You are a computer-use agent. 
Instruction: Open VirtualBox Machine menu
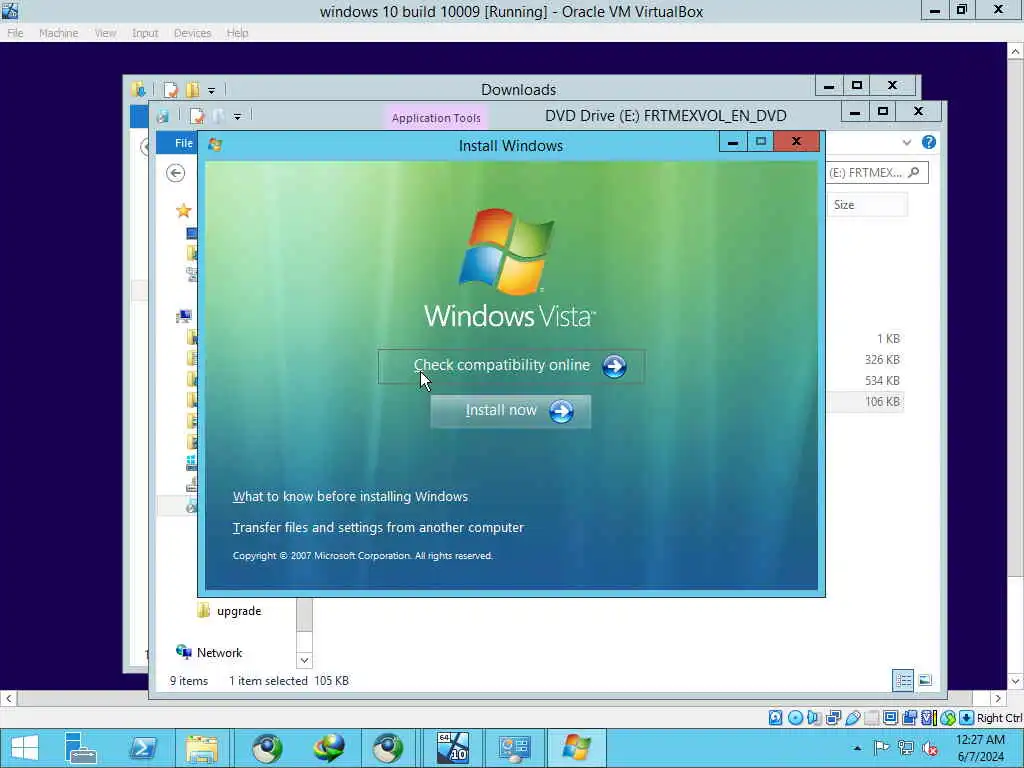[x=58, y=33]
